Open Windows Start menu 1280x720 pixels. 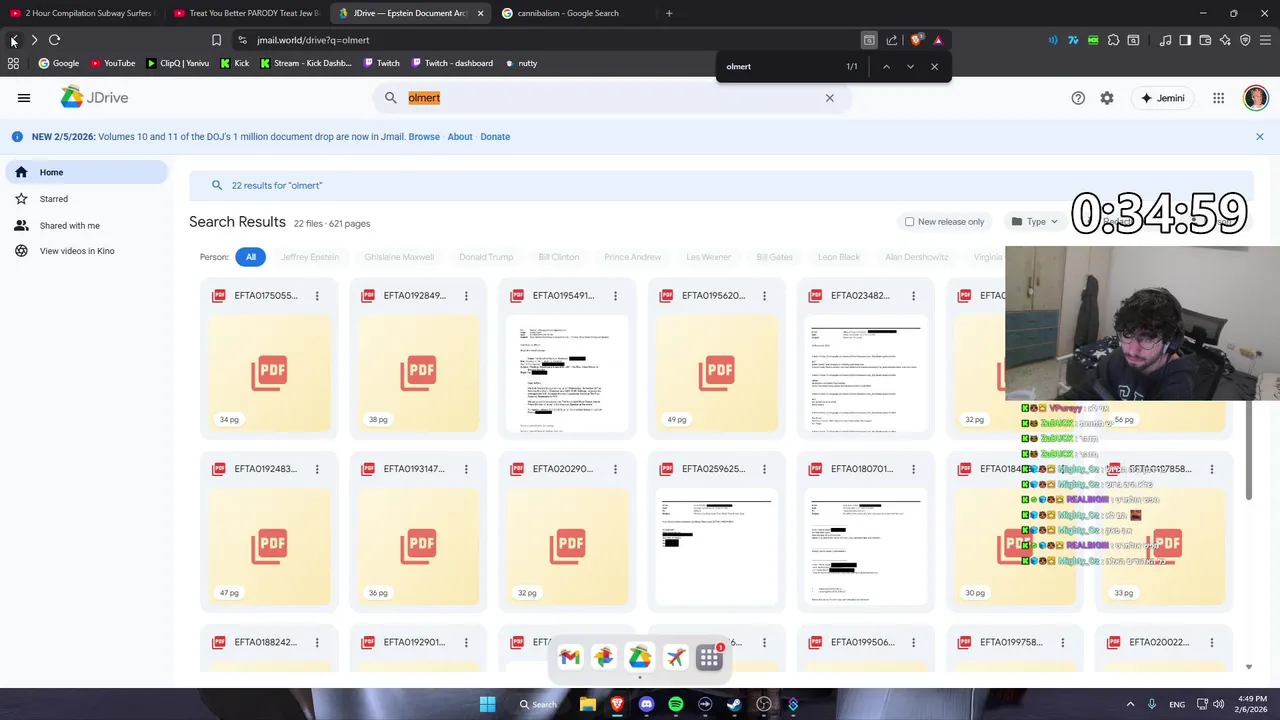click(x=487, y=704)
